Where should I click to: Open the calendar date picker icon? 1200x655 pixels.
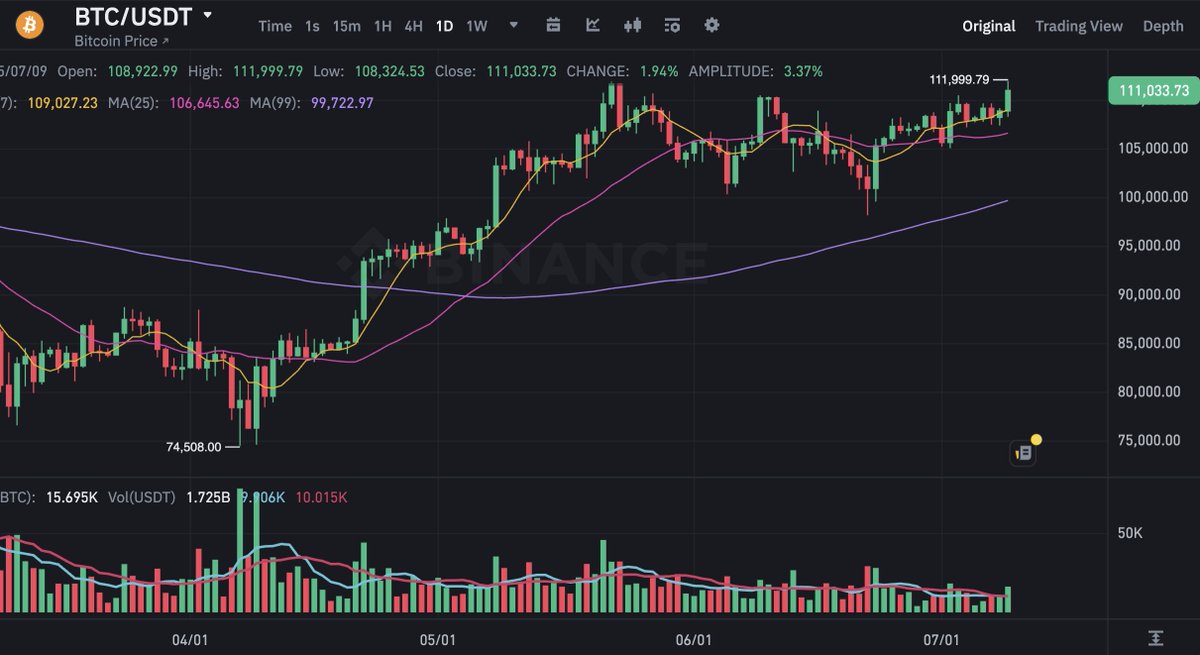[x=553, y=26]
